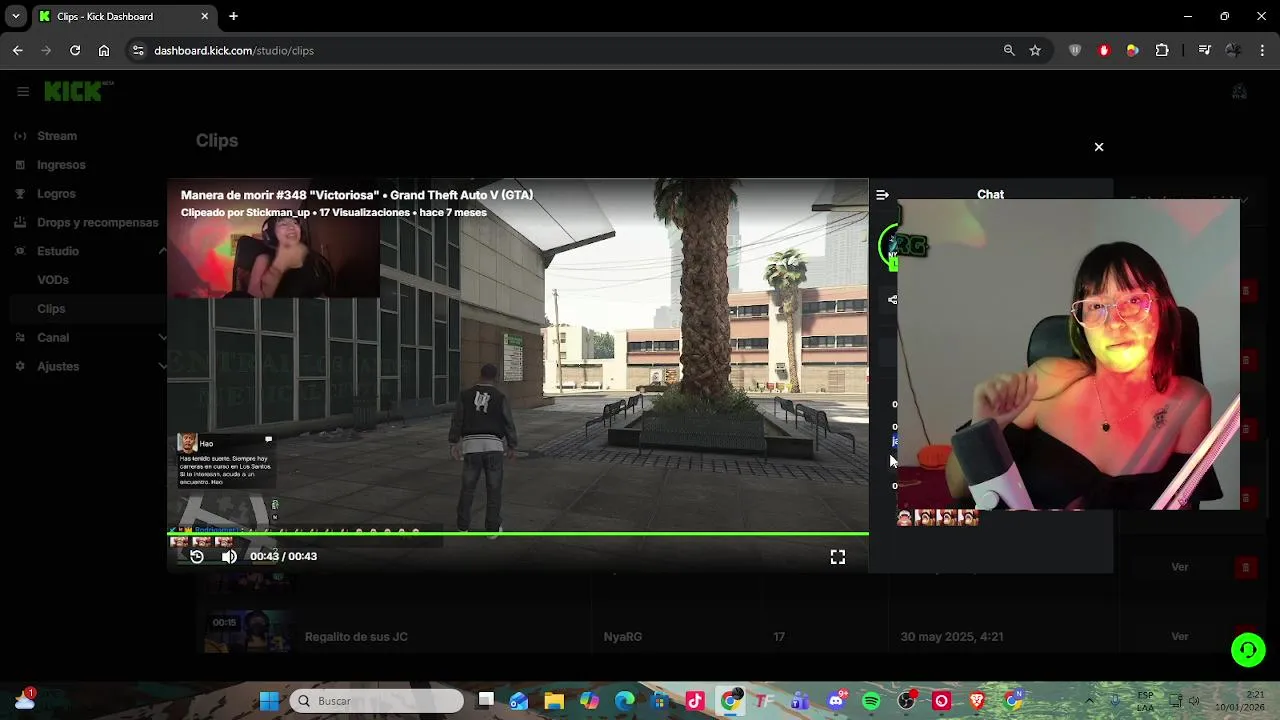This screenshot has height=720, width=1280.
Task: Open Spotify from the taskbar
Action: [x=871, y=701]
